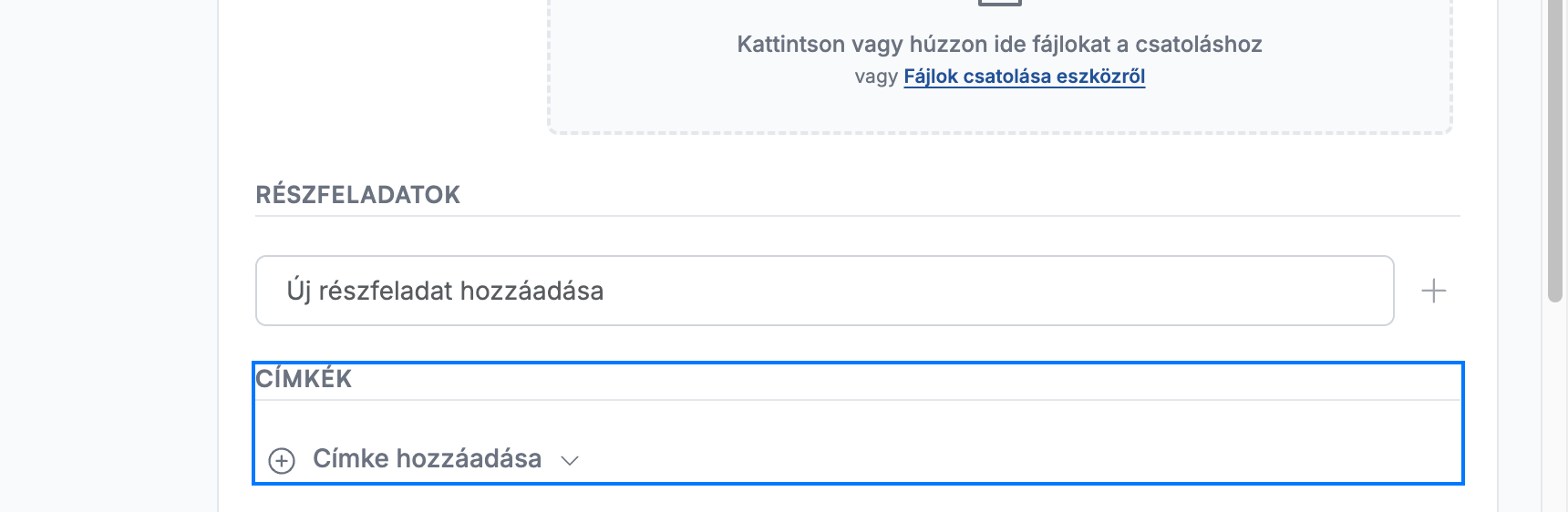Image resolution: width=1568 pixels, height=512 pixels.
Task: Open the Címke hozzáadása label picker
Action: pyautogui.click(x=427, y=458)
